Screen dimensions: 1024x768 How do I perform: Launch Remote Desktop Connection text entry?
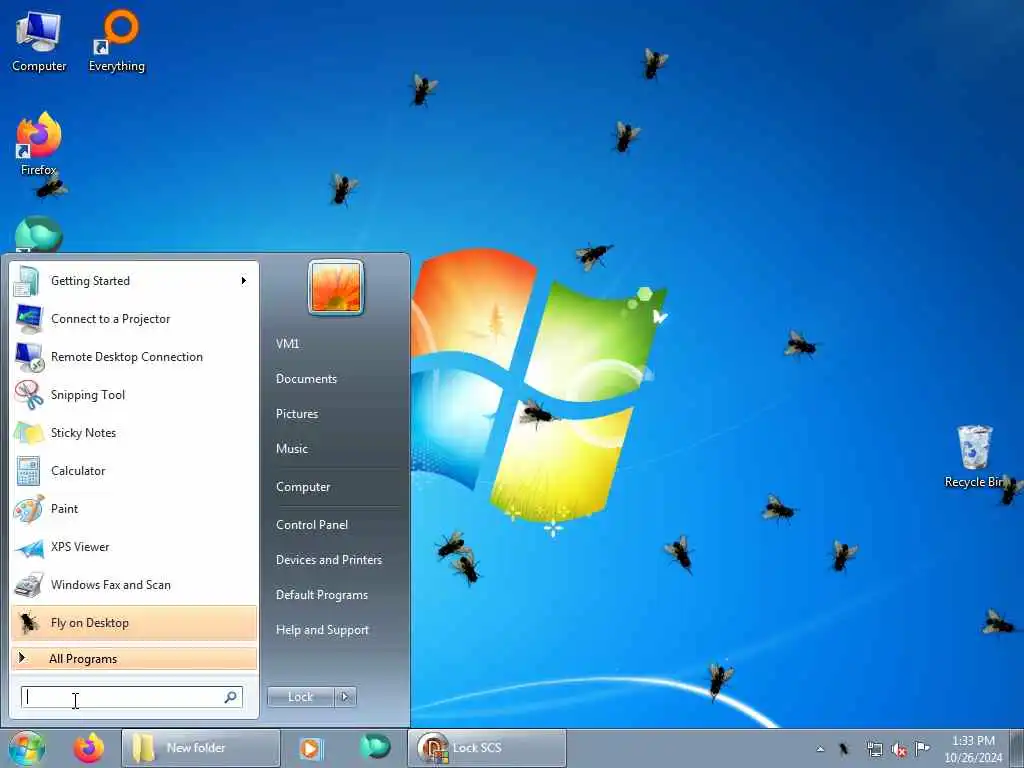point(127,357)
